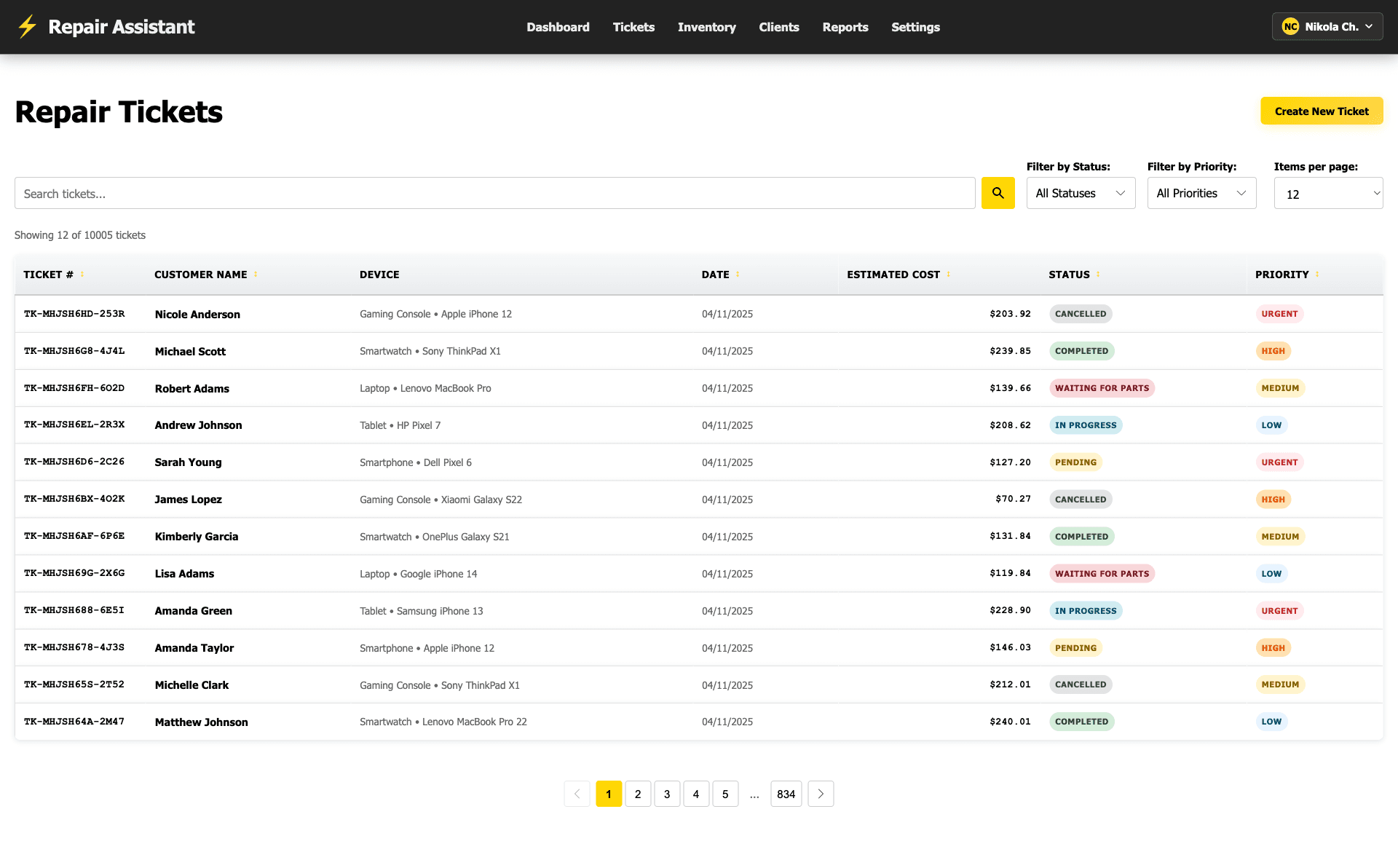Go to next page with right chevron
The width and height of the screenshot is (1398, 868).
[x=821, y=794]
